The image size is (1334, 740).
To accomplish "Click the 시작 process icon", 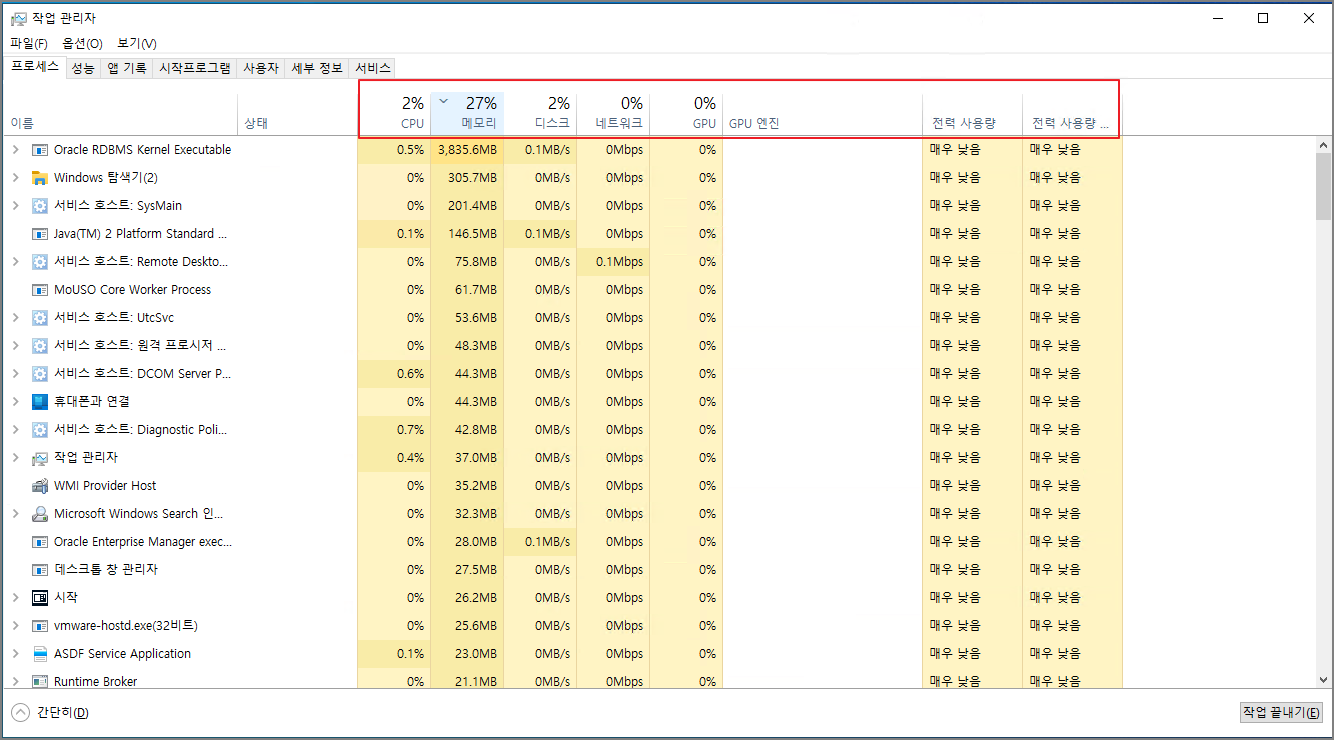I will pyautogui.click(x=40, y=598).
